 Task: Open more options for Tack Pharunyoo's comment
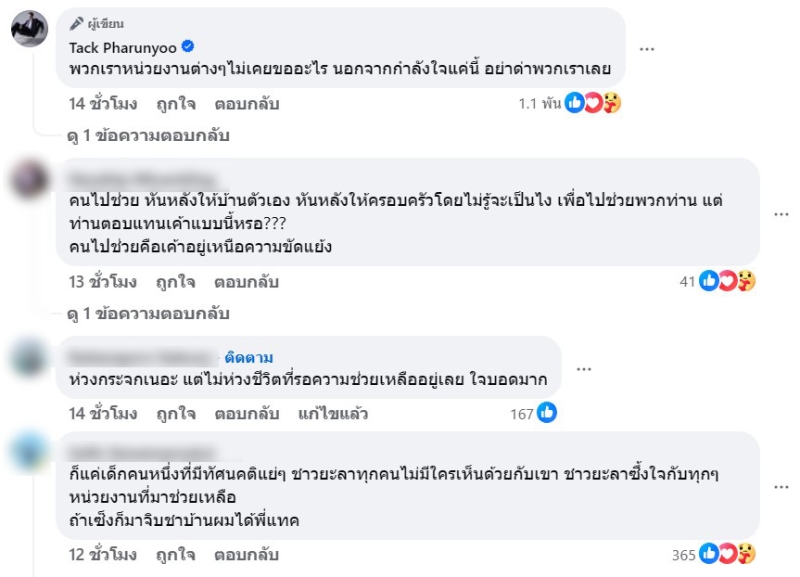648,49
